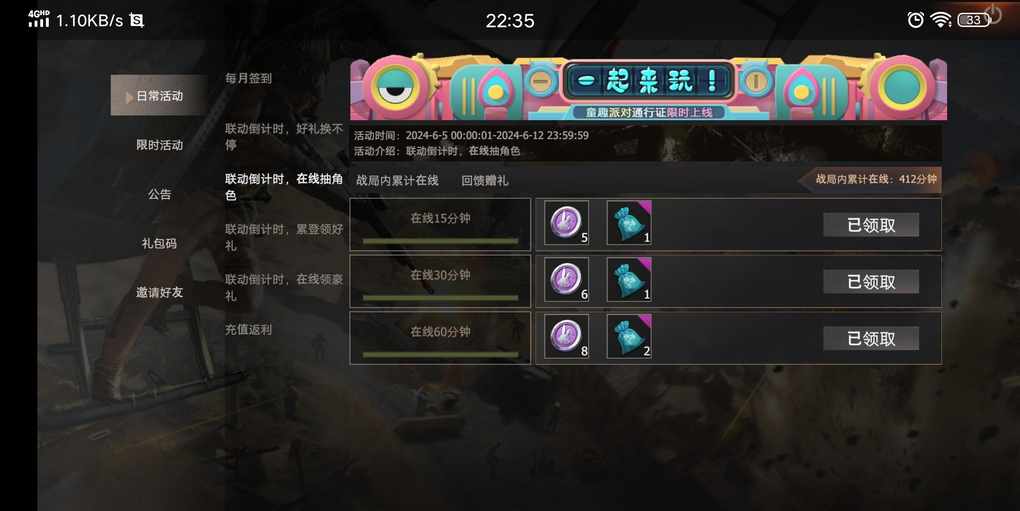Tap the teal gift bag in 60-minute row

629,336
